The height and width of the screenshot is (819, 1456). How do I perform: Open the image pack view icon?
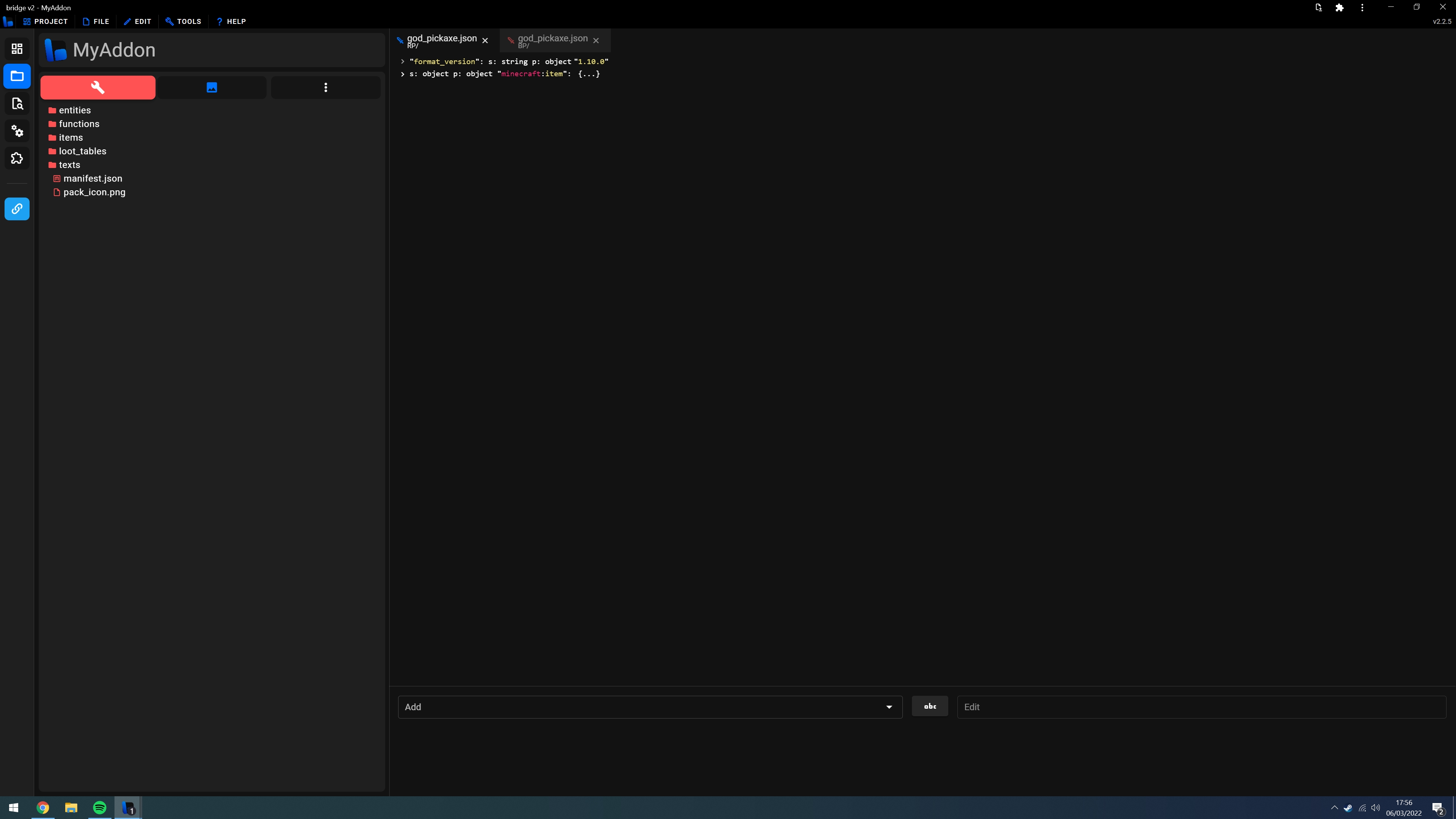(212, 87)
